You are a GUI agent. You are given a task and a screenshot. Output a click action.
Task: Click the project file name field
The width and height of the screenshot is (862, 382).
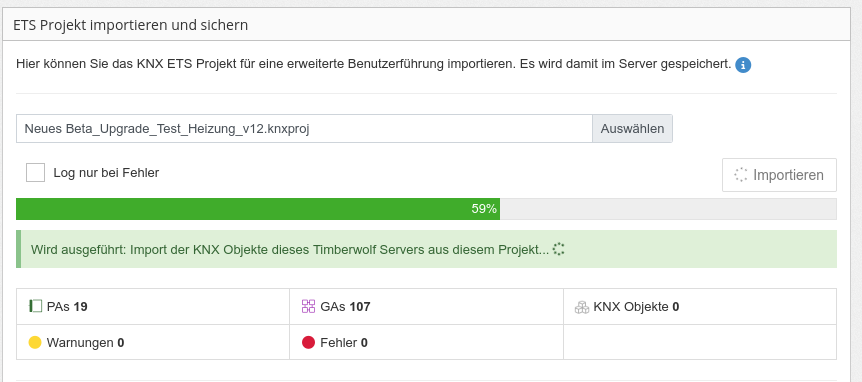point(304,129)
